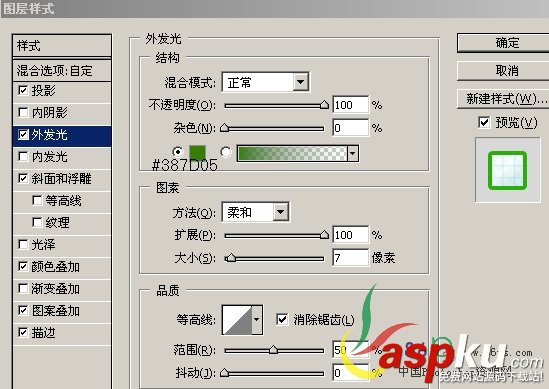Click the 抖动 value field
Screen dimensions: 549x389
click(350, 373)
